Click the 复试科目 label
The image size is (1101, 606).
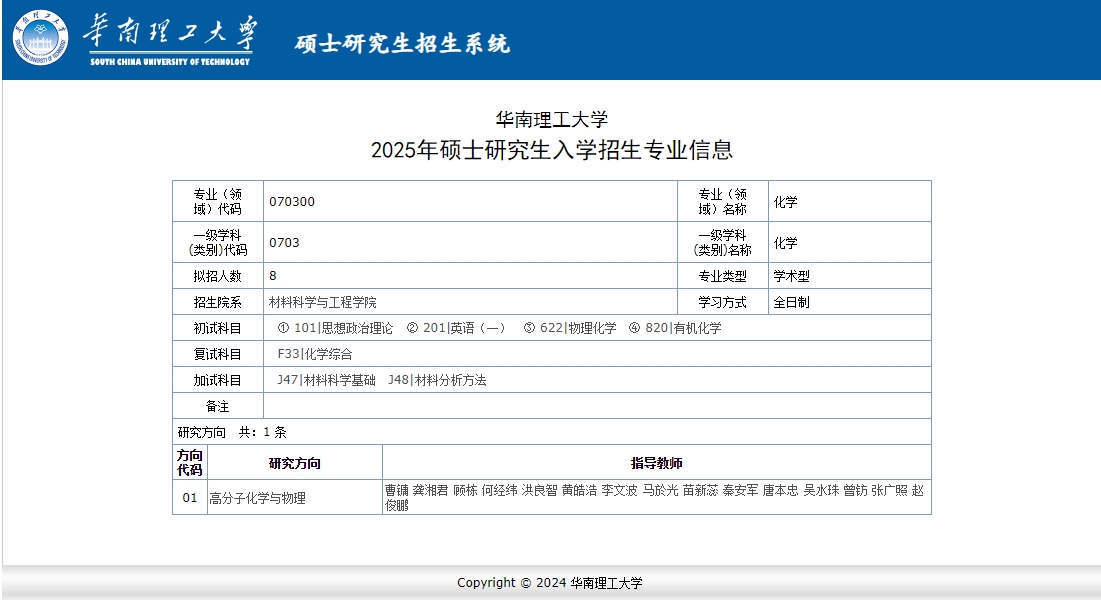218,354
